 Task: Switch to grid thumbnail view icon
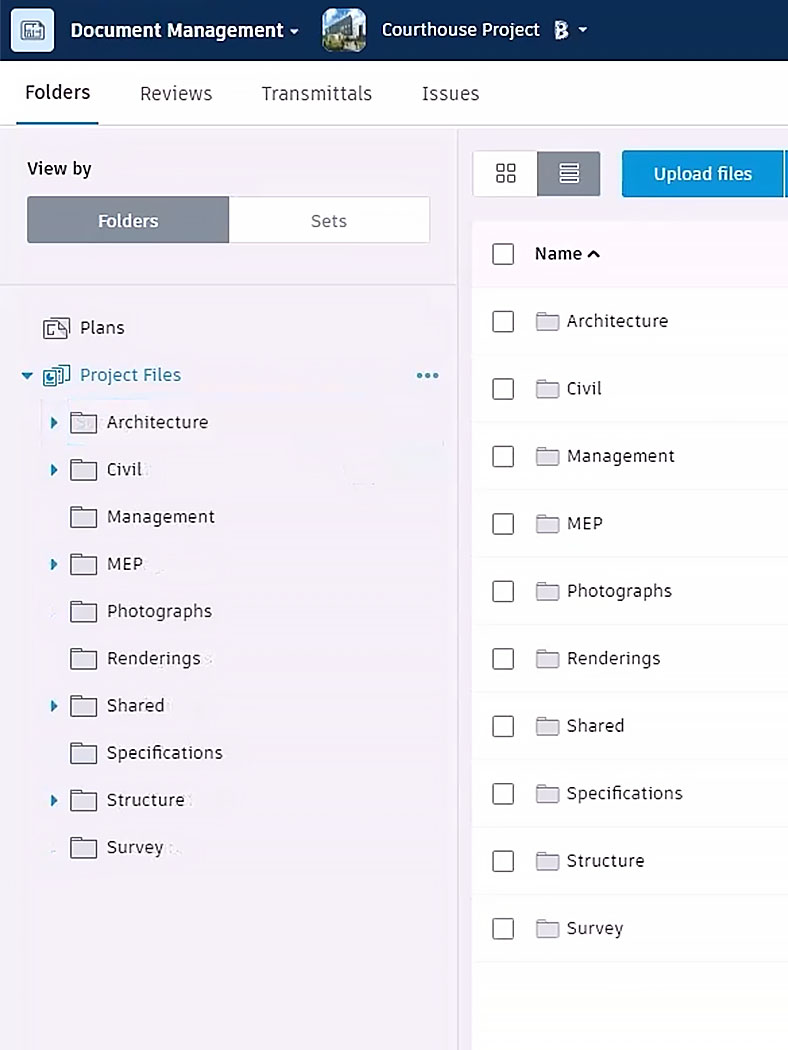[x=505, y=173]
